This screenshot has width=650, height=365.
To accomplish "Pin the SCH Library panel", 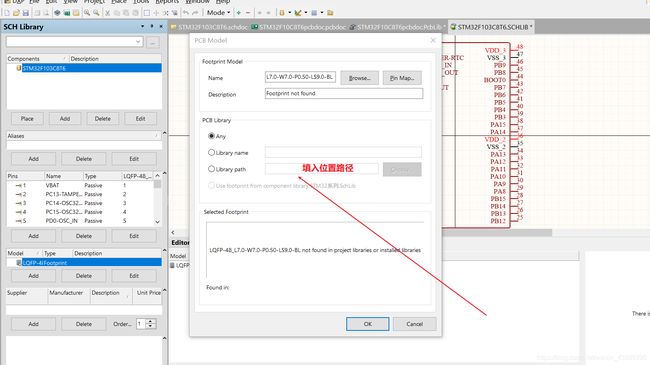I will [x=152, y=27].
